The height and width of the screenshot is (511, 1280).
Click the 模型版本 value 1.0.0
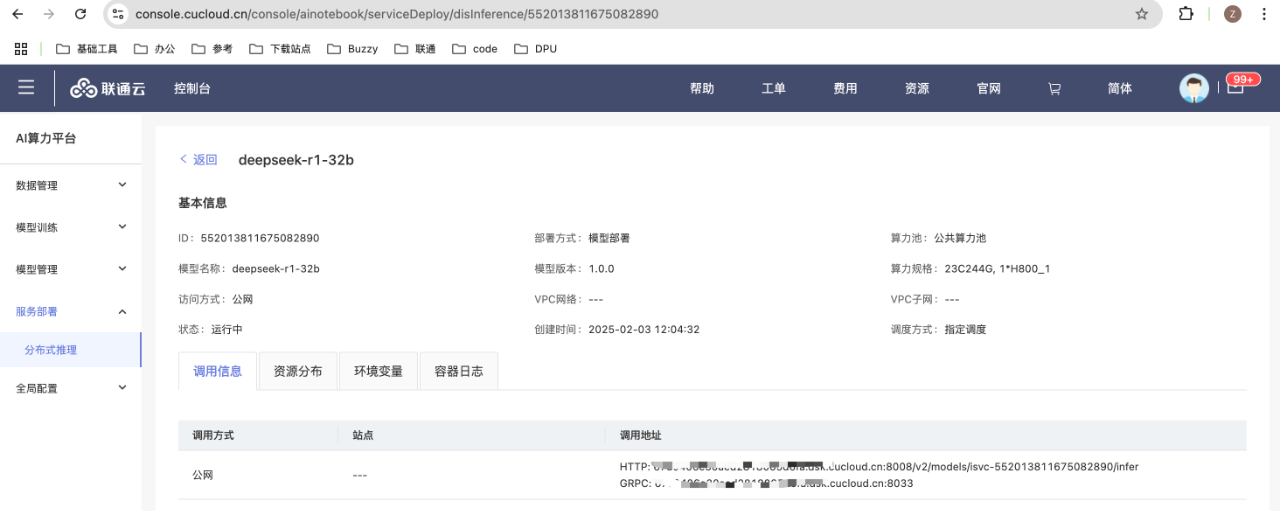pyautogui.click(x=601, y=269)
